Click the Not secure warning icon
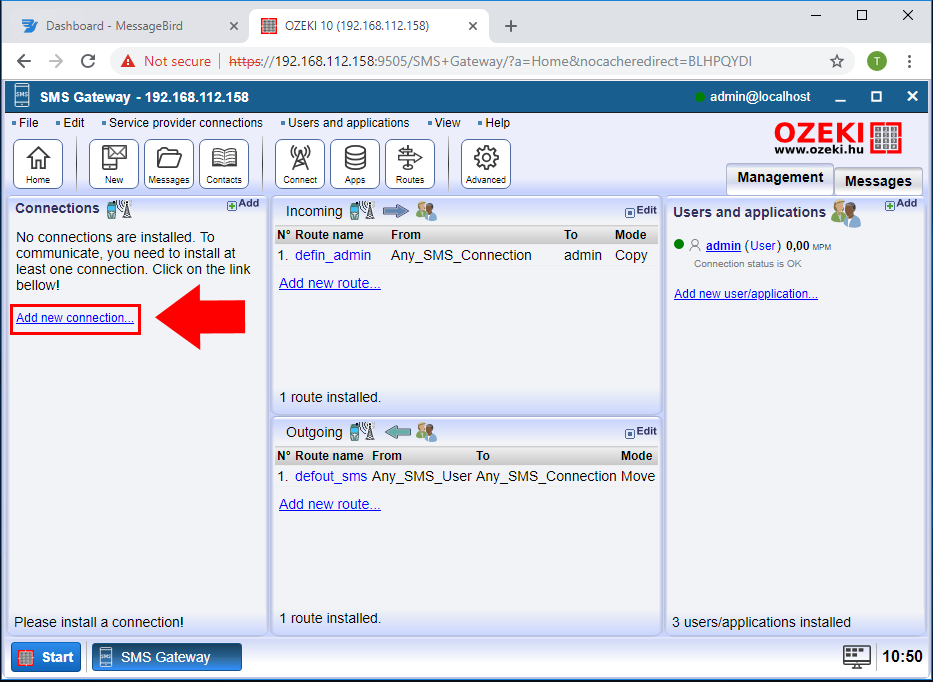This screenshot has height=682, width=933. [x=128, y=61]
